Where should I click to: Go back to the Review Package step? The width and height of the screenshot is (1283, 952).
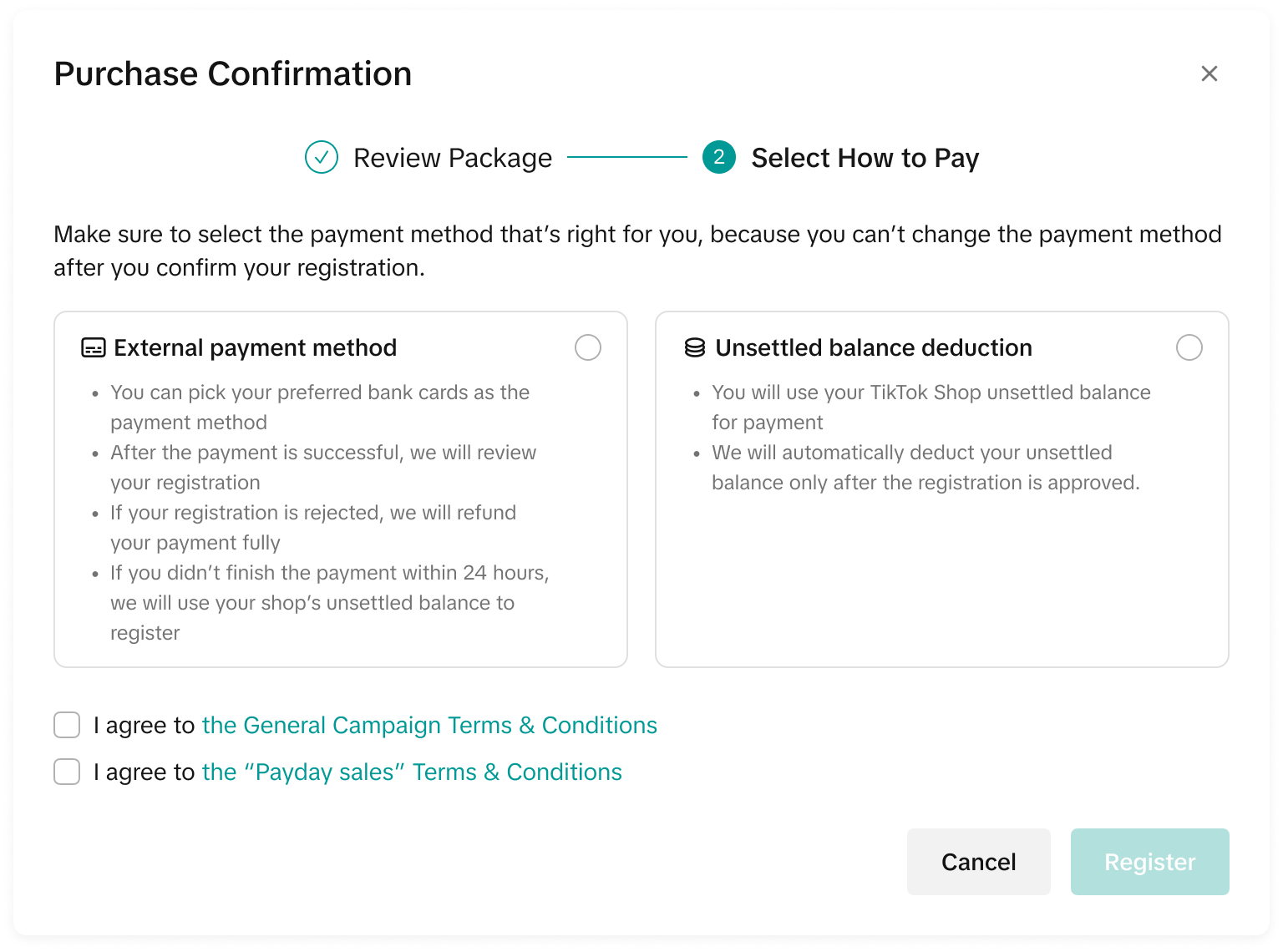coord(452,158)
